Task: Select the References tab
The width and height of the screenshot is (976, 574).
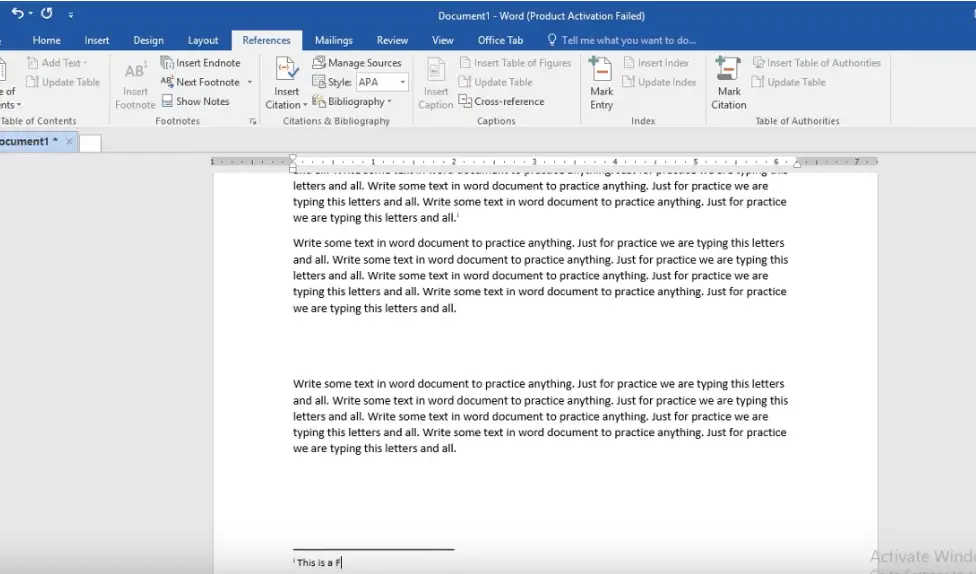Action: click(266, 40)
